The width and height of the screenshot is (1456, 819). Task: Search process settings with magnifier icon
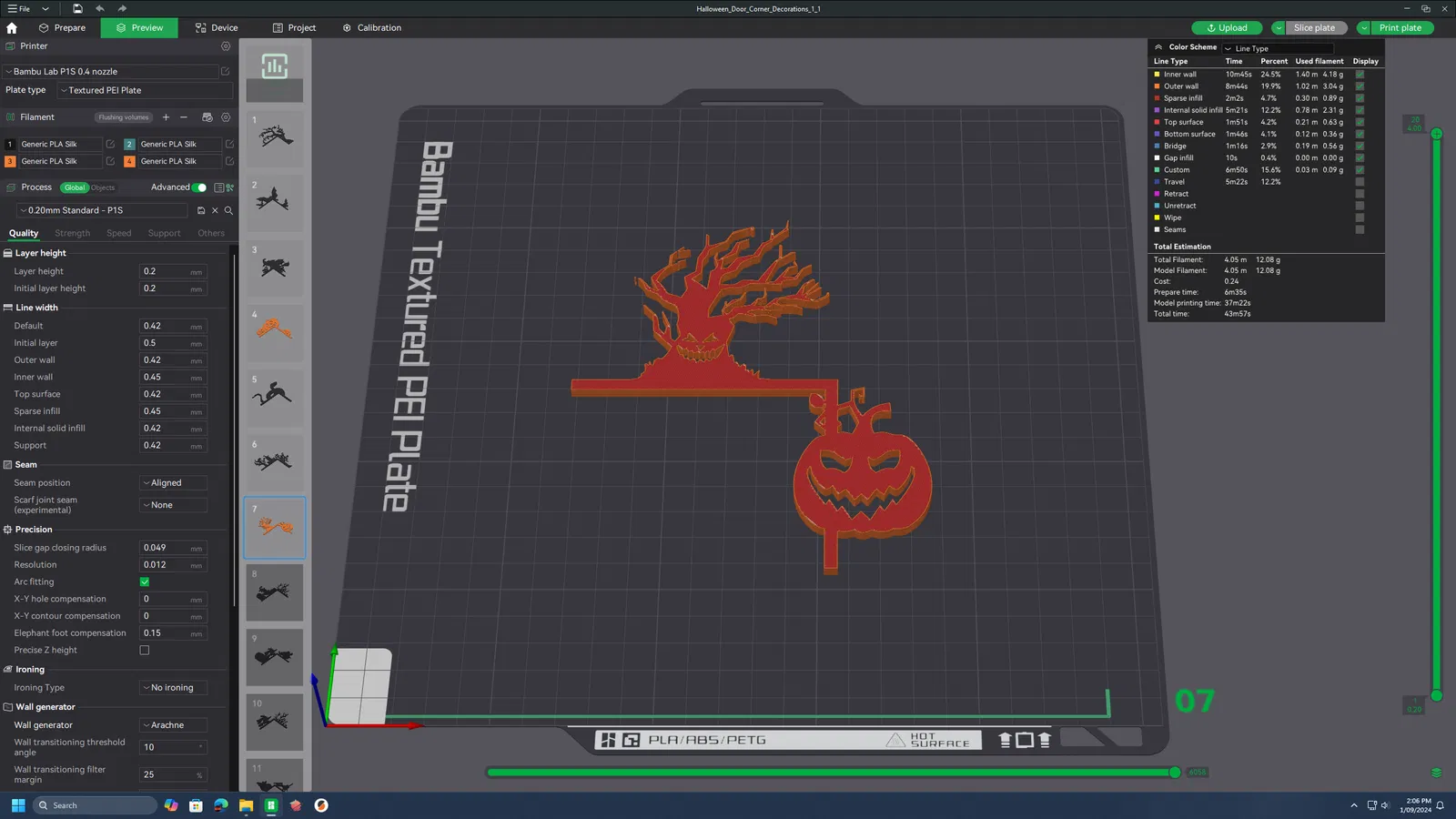[228, 210]
